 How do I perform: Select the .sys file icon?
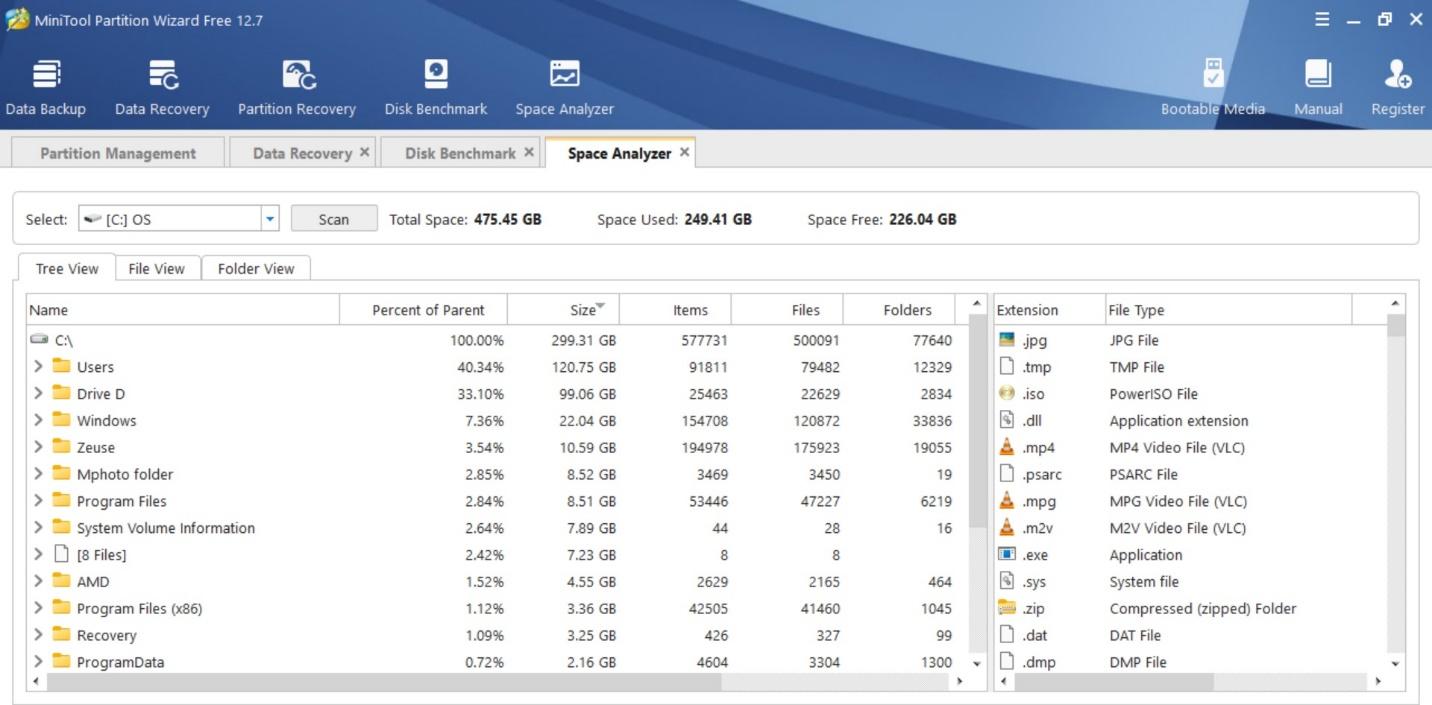[x=1007, y=581]
